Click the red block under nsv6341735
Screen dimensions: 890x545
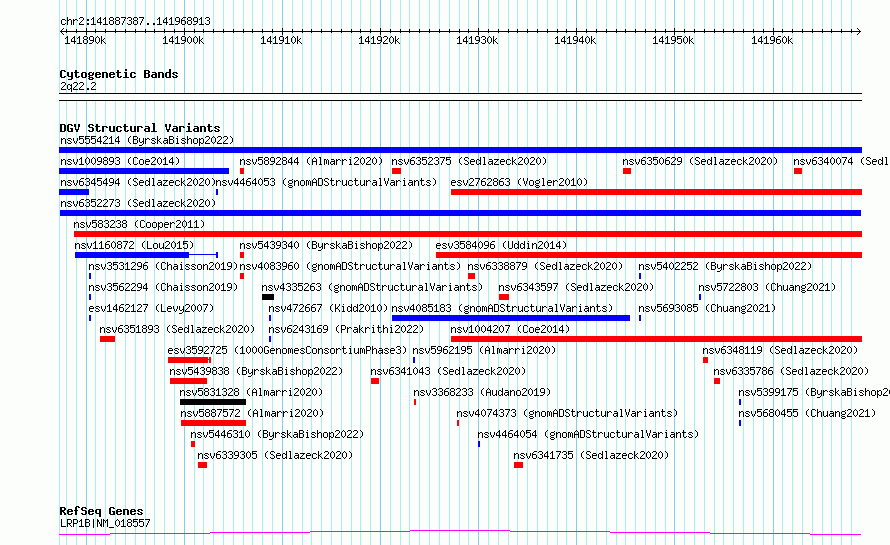(x=518, y=465)
